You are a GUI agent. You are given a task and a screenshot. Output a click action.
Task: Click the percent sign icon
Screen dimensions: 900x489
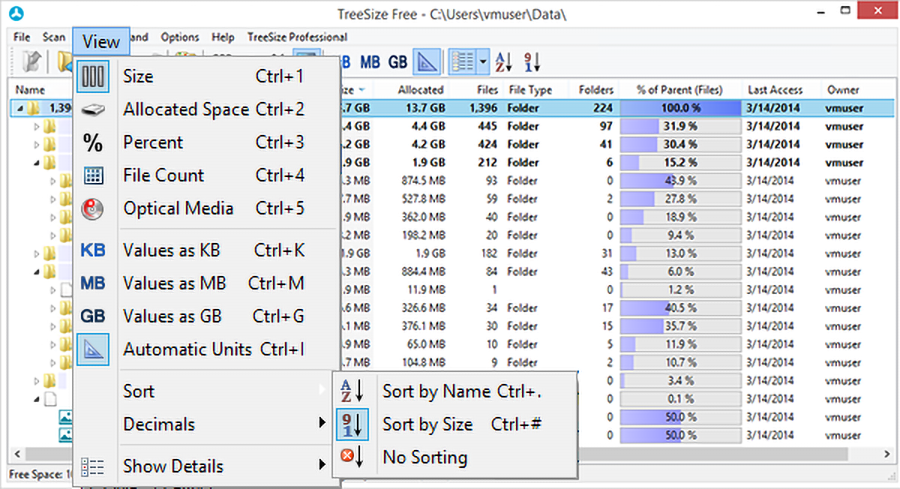point(93,142)
